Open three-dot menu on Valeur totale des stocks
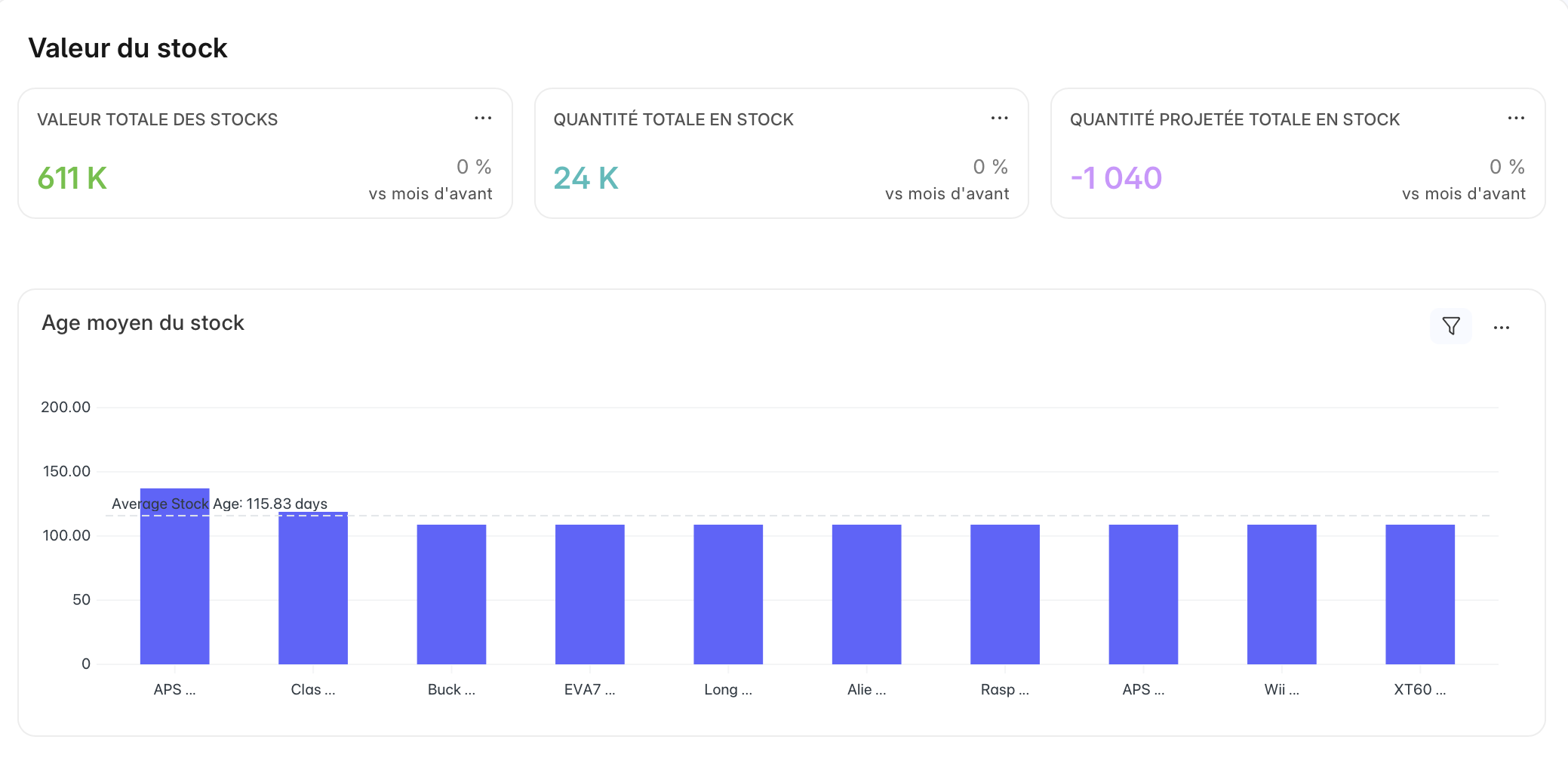 [x=483, y=119]
